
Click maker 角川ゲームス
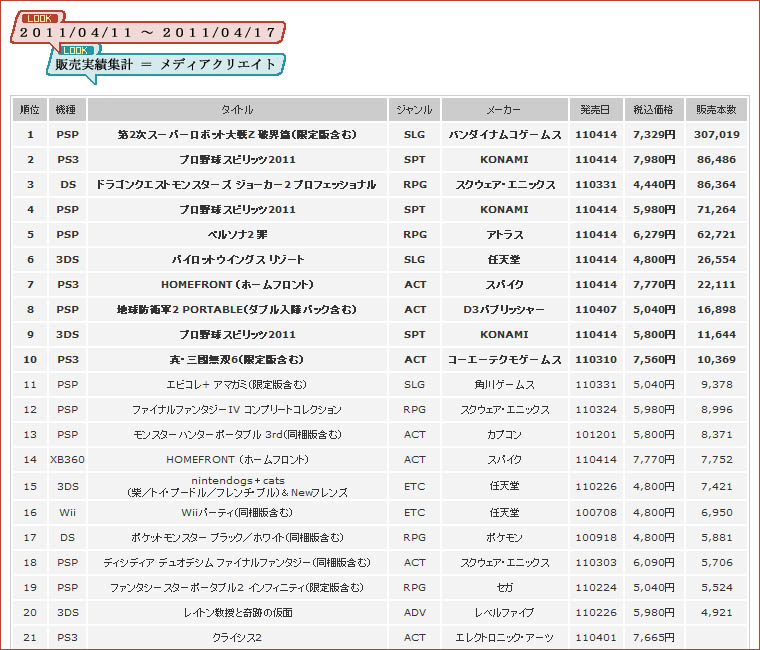tap(505, 385)
